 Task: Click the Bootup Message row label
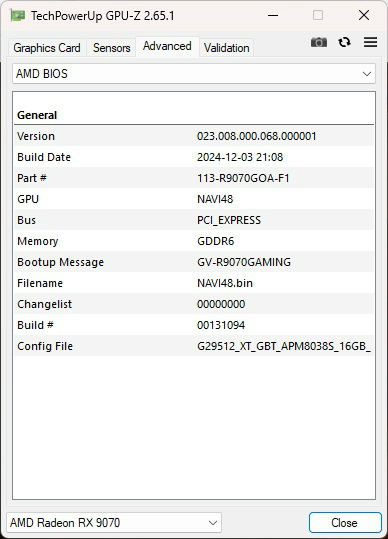(x=60, y=262)
